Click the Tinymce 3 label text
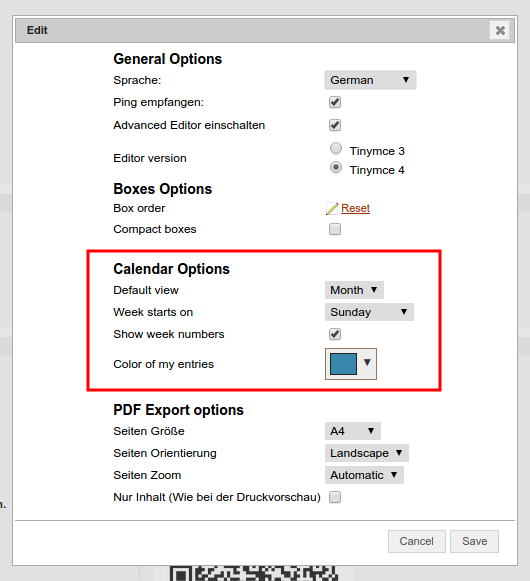530x581 pixels. point(377,151)
